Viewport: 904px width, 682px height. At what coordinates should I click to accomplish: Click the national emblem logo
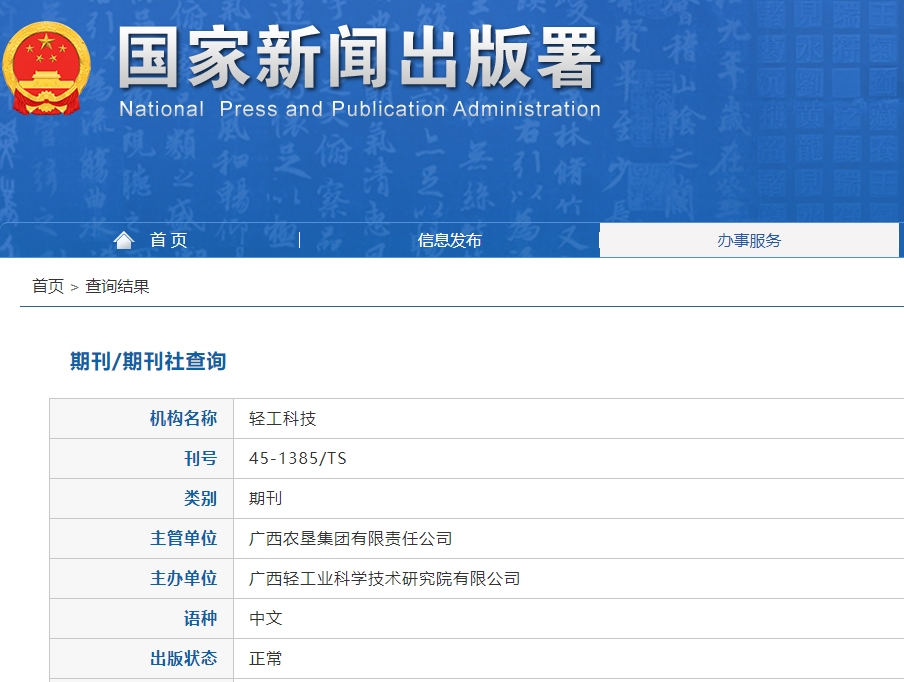point(46,68)
